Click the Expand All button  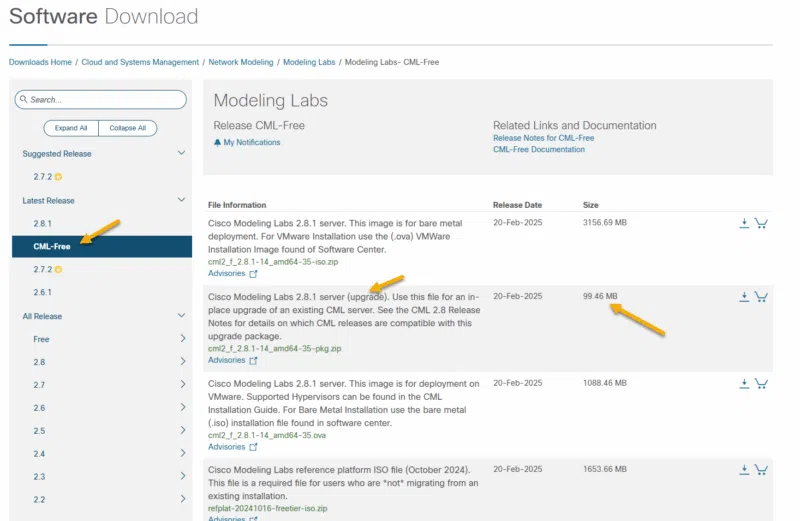point(71,128)
